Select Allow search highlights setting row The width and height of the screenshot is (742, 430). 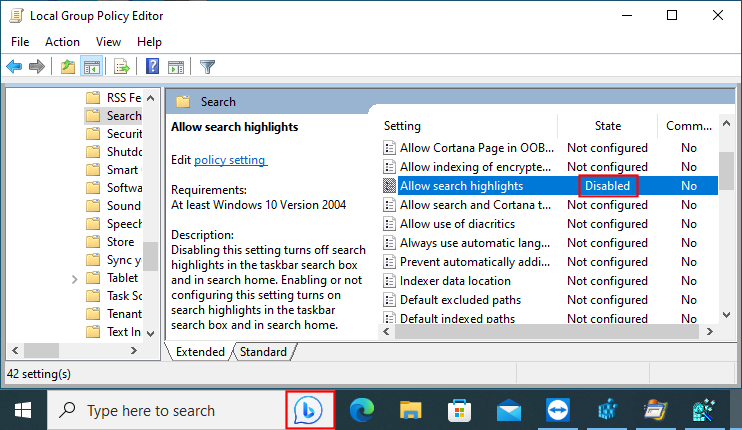[460, 186]
